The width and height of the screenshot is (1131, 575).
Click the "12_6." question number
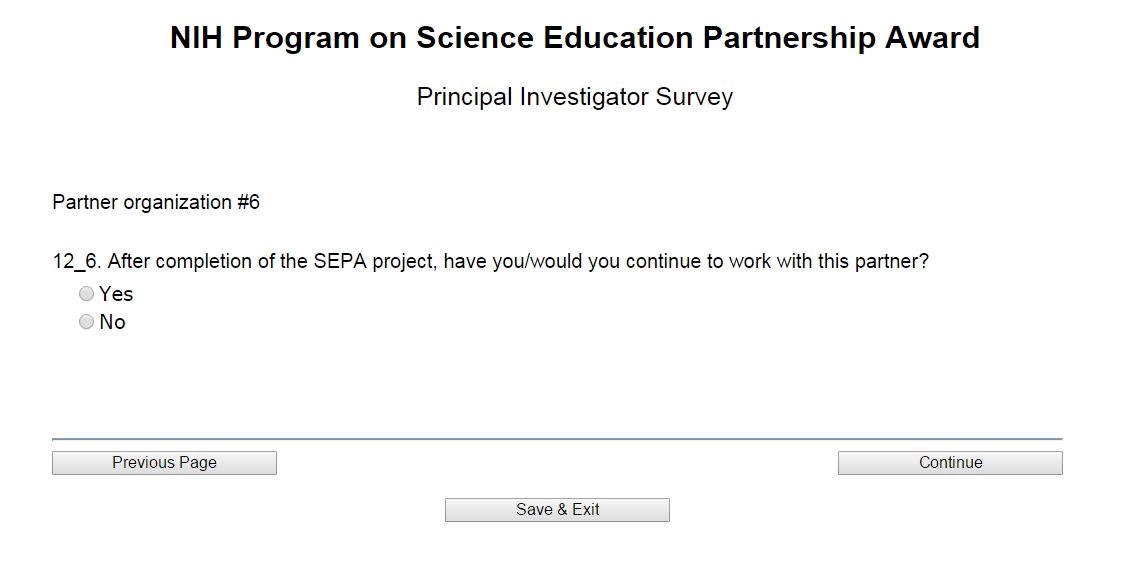pyautogui.click(x=77, y=262)
